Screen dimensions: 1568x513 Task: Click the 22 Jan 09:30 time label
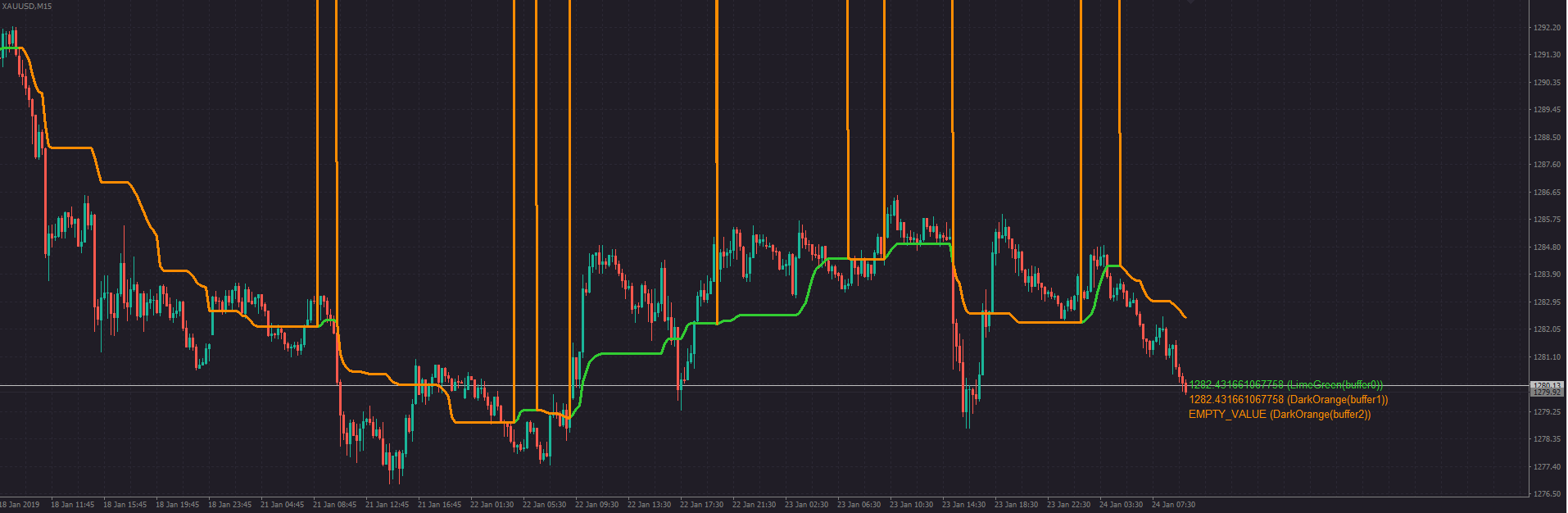(596, 505)
